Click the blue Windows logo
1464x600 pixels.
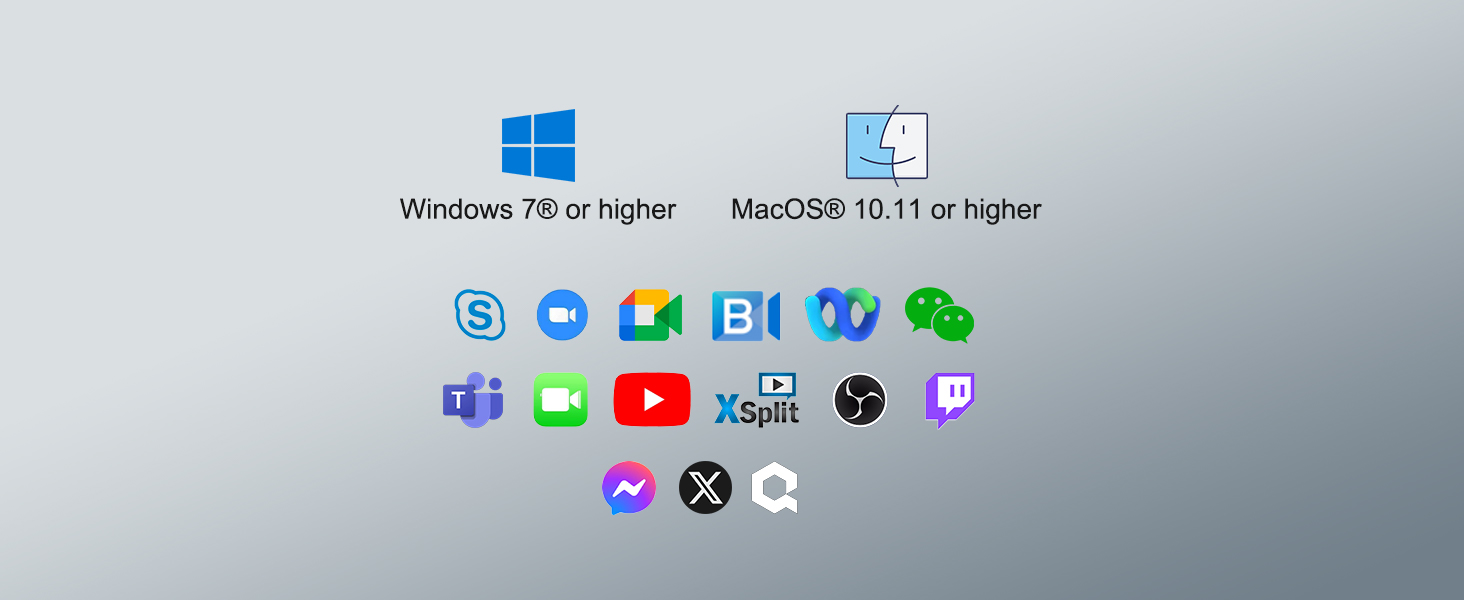pos(538,145)
